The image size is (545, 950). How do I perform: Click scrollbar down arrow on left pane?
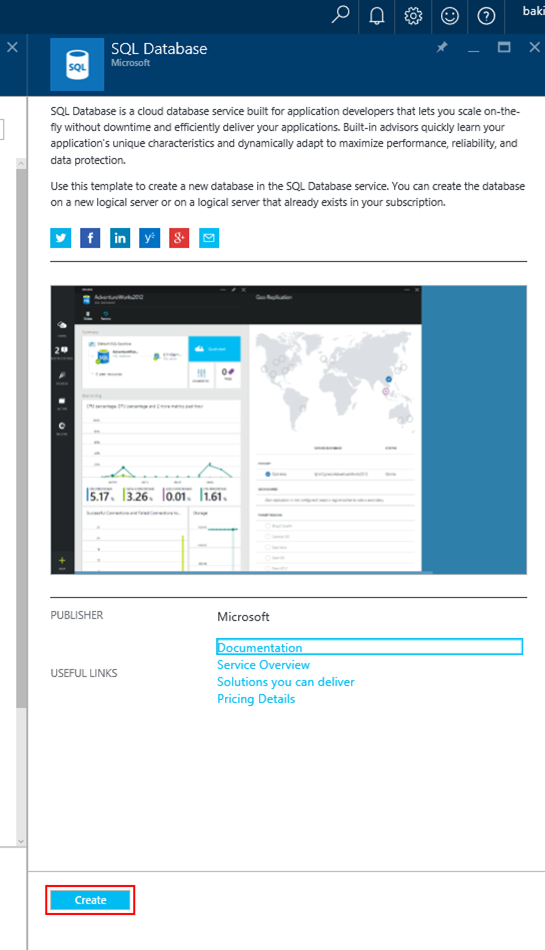click(x=21, y=841)
